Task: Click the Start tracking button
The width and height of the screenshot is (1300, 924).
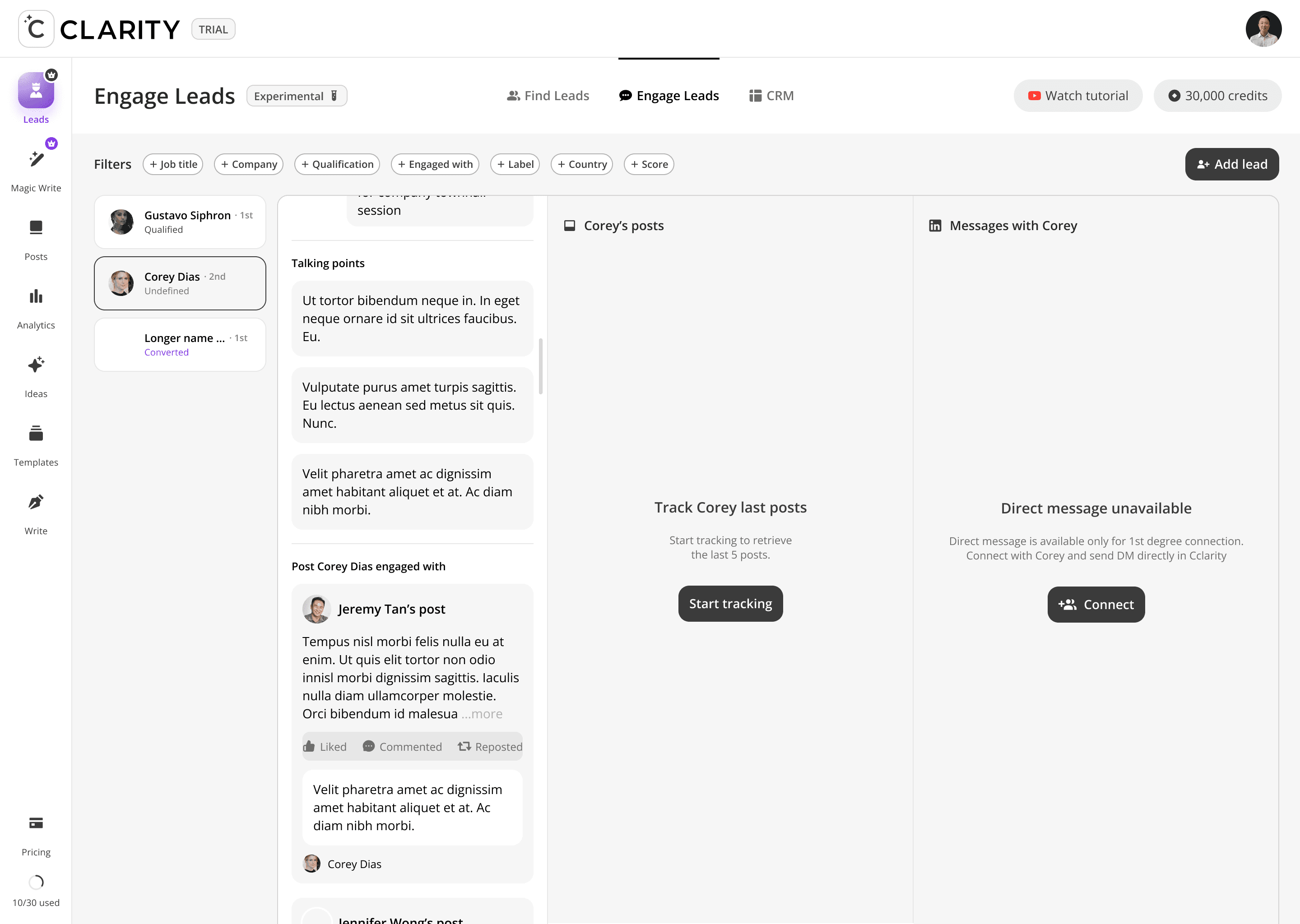Action: click(x=730, y=604)
